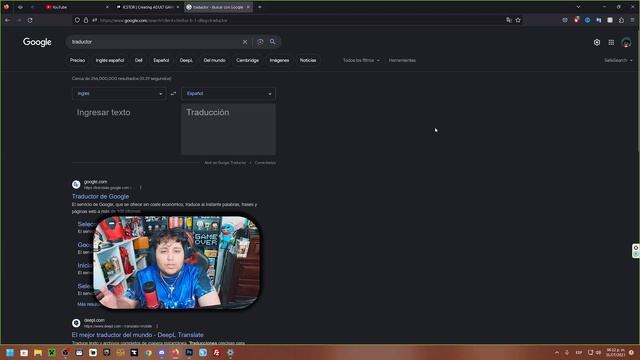
Task: Switch to the YouTube tab
Action: (x=76, y=7)
